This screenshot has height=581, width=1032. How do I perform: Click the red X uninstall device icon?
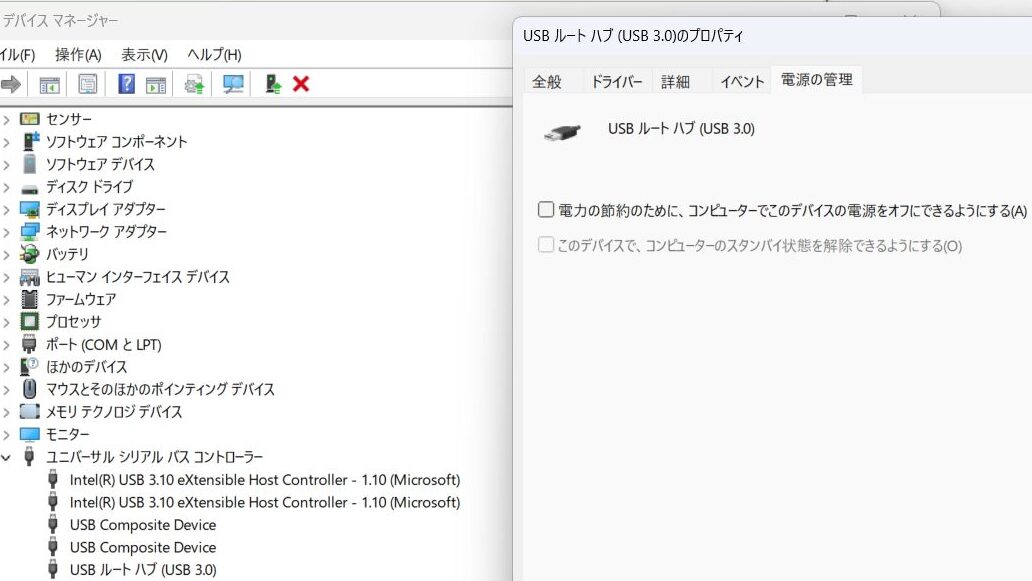click(300, 84)
